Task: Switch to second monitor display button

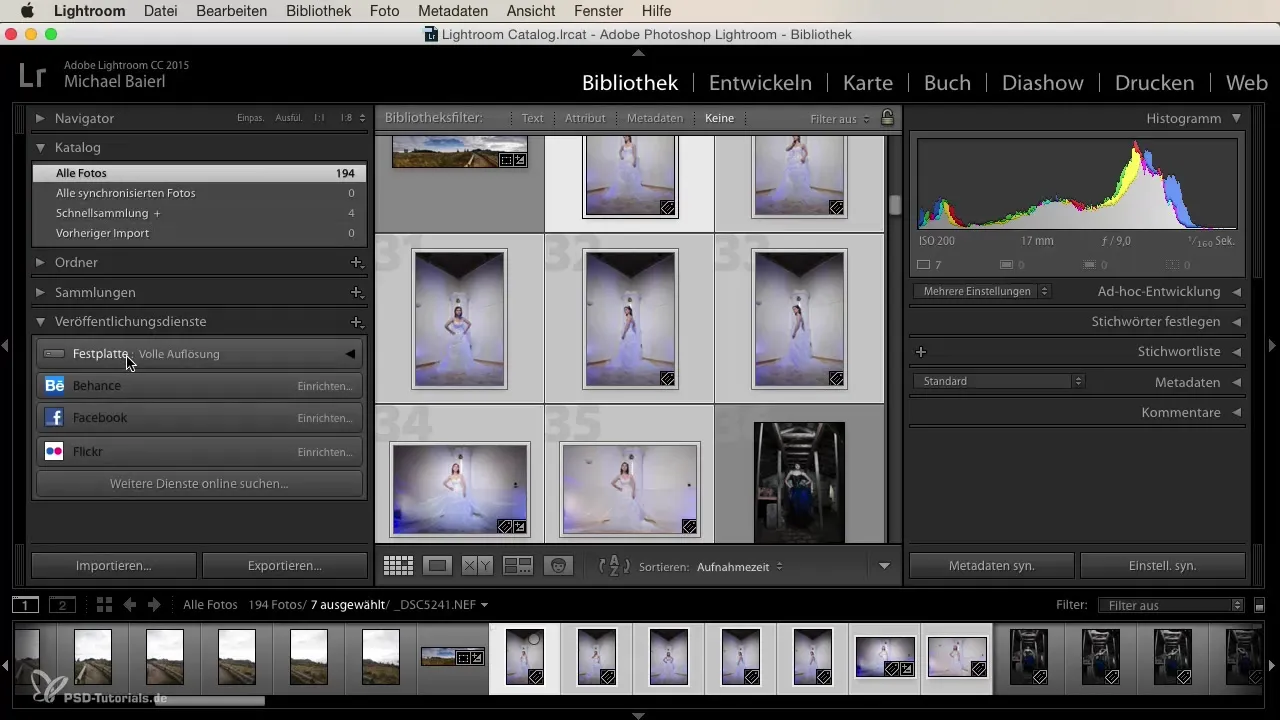Action: tap(62, 605)
